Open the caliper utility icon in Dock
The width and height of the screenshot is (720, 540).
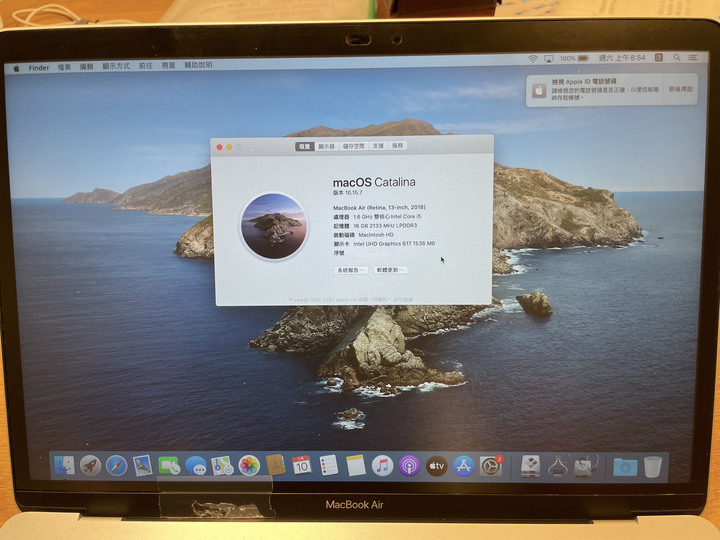[557, 466]
